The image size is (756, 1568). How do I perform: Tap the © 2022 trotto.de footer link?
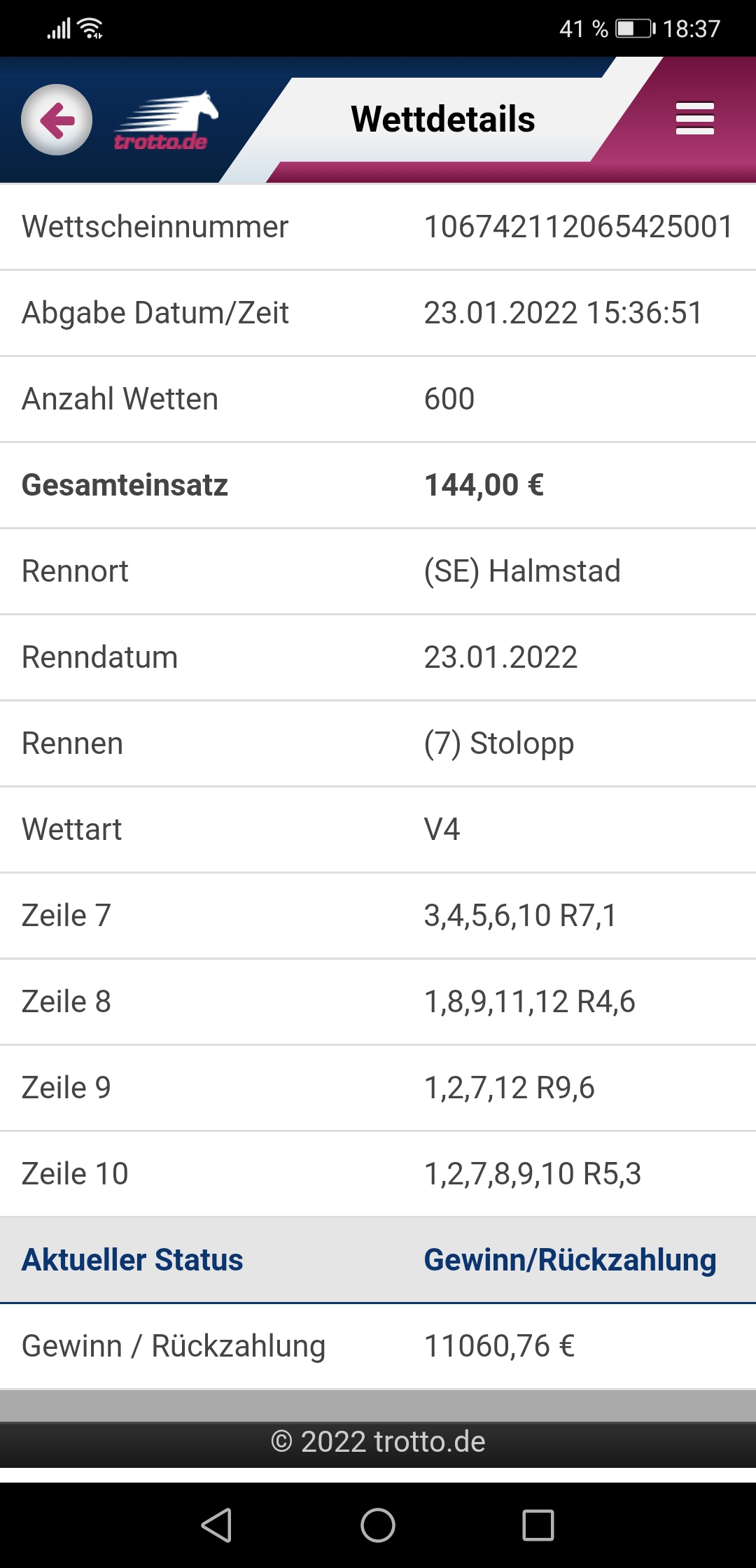(x=378, y=1442)
